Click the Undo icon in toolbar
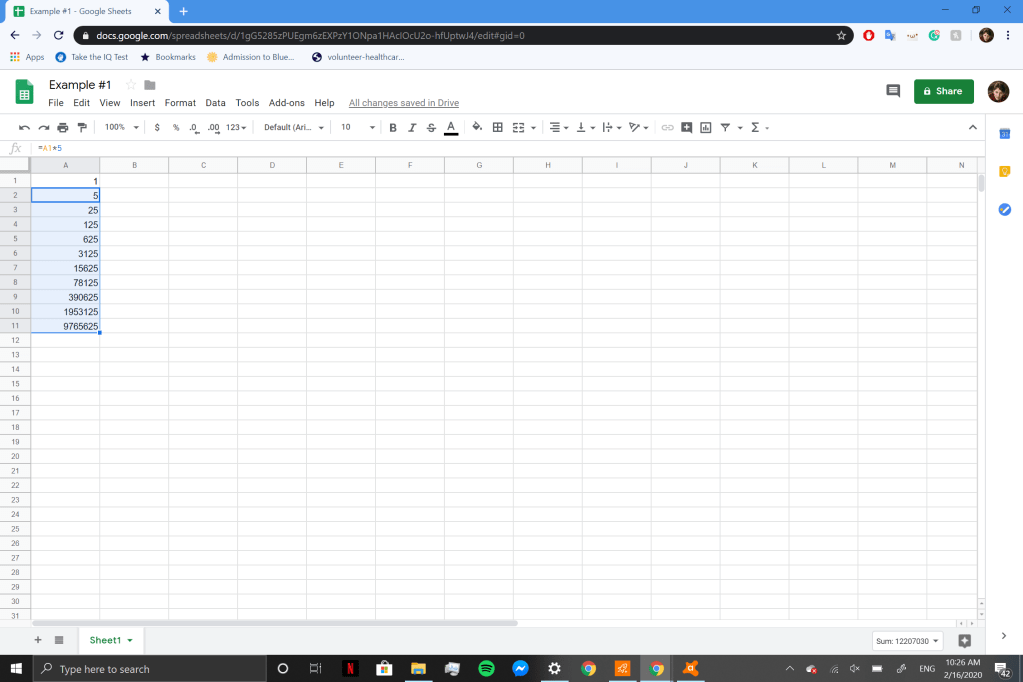 24,128
